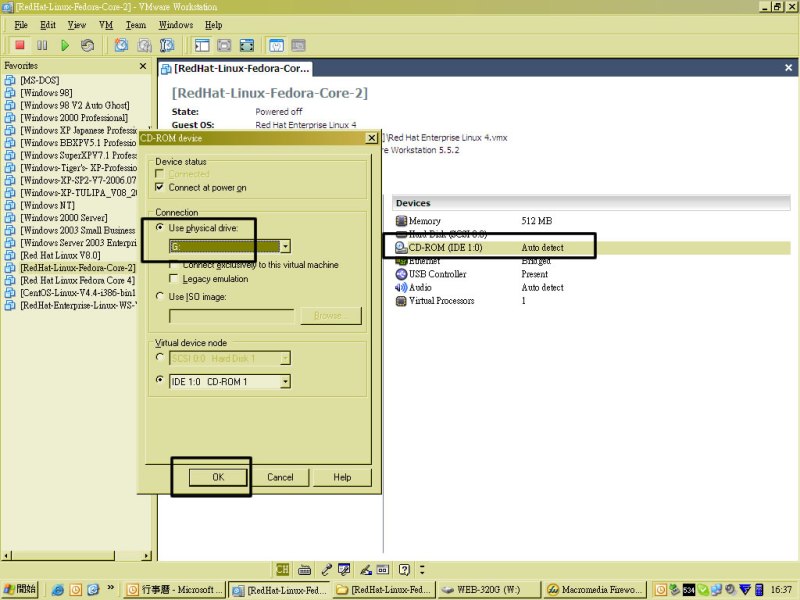Open the Team menu
The height and width of the screenshot is (600, 800).
coord(136,25)
